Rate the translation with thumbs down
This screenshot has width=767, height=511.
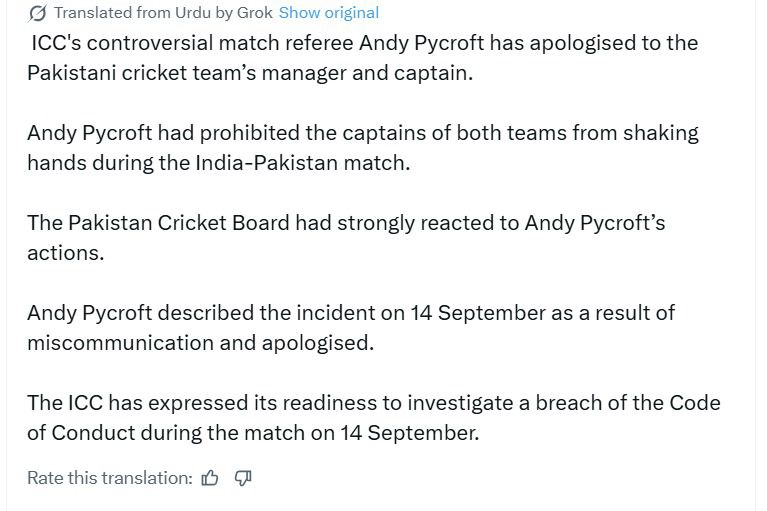tap(243, 478)
